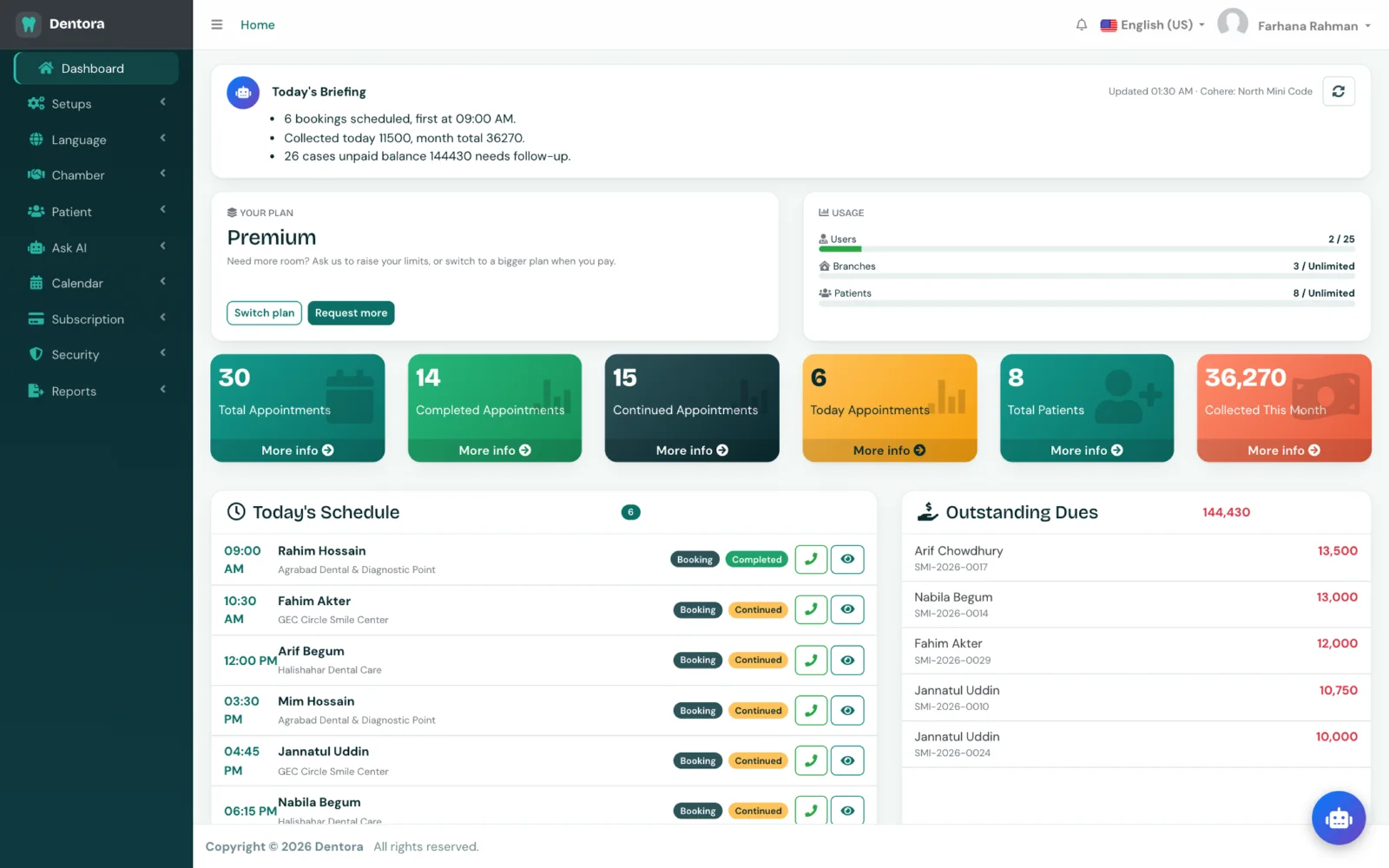
Task: Call Rahim Hossain via phone icon
Action: pyautogui.click(x=811, y=559)
